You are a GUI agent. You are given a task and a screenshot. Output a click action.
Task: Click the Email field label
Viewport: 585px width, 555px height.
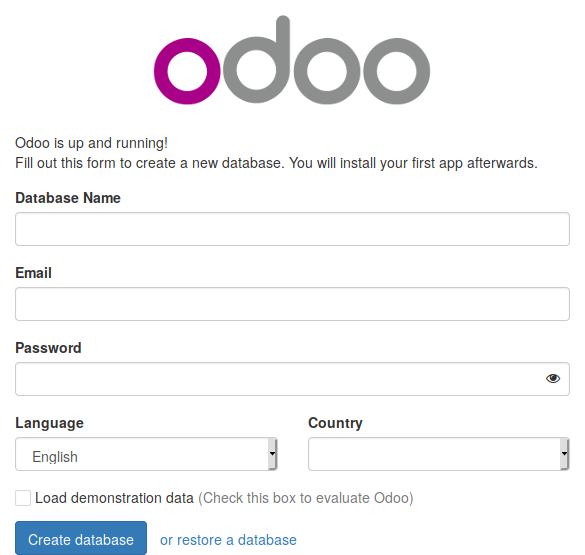tap(33, 273)
